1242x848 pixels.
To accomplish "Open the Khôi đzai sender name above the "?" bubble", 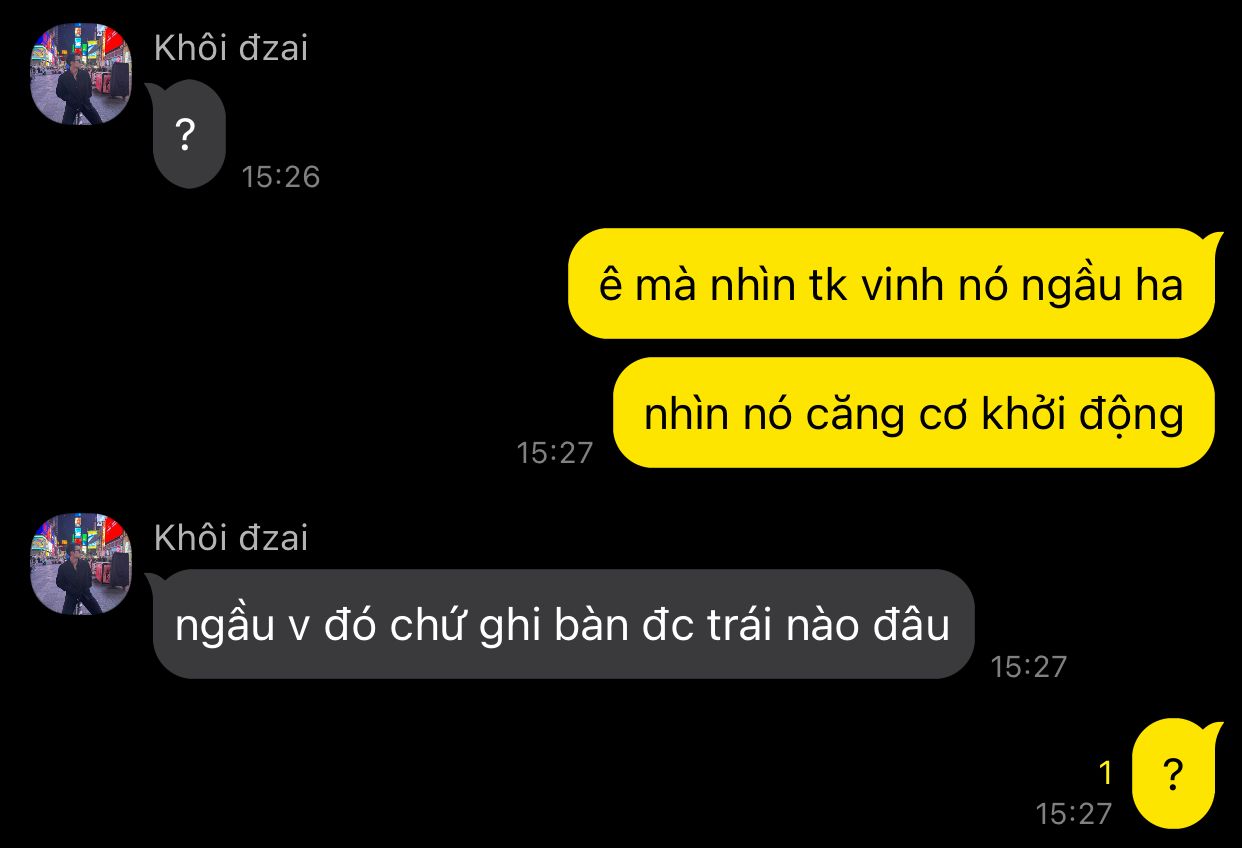I will pos(231,47).
